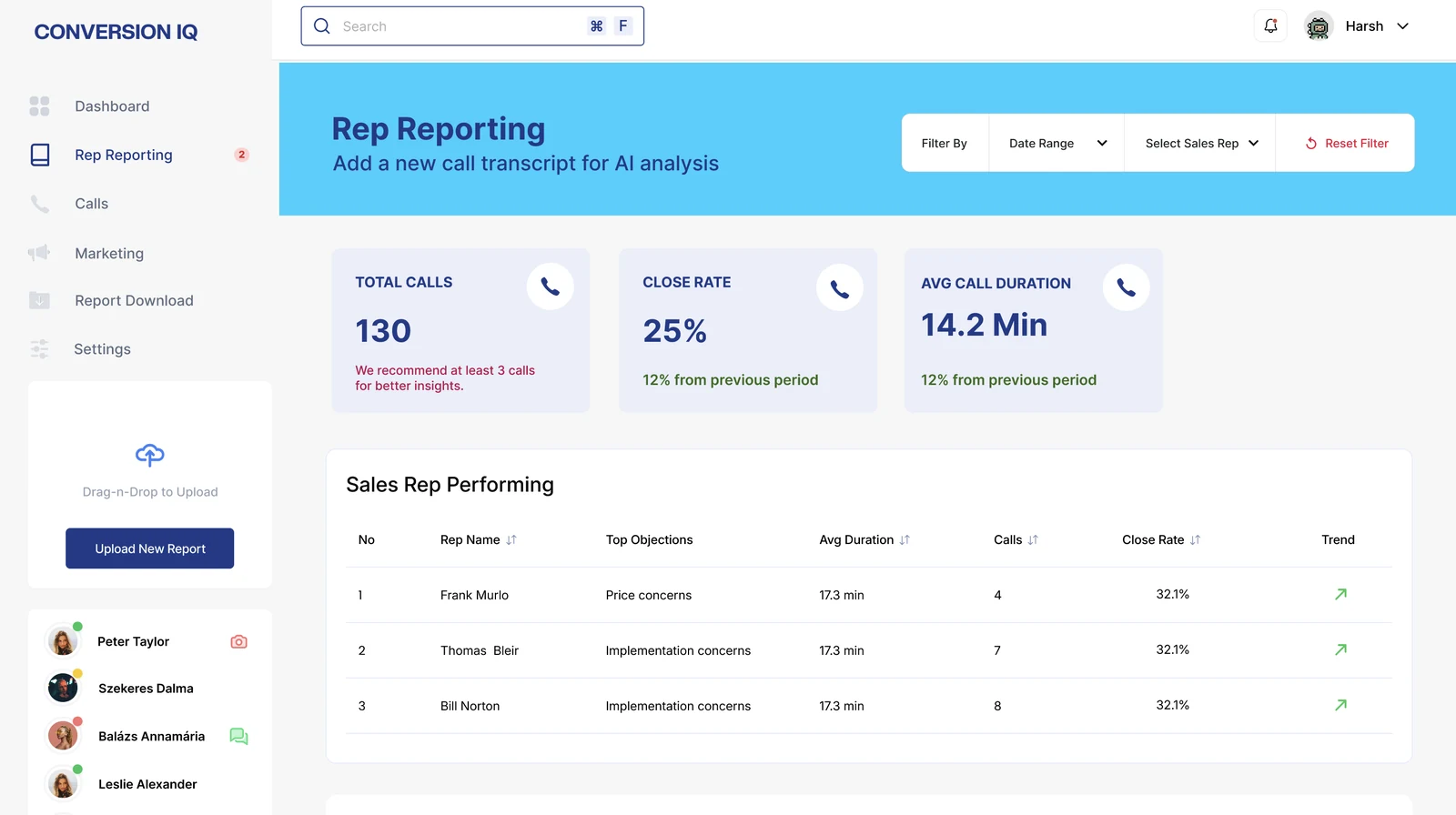Open the Dashboard grid icon

point(39,106)
